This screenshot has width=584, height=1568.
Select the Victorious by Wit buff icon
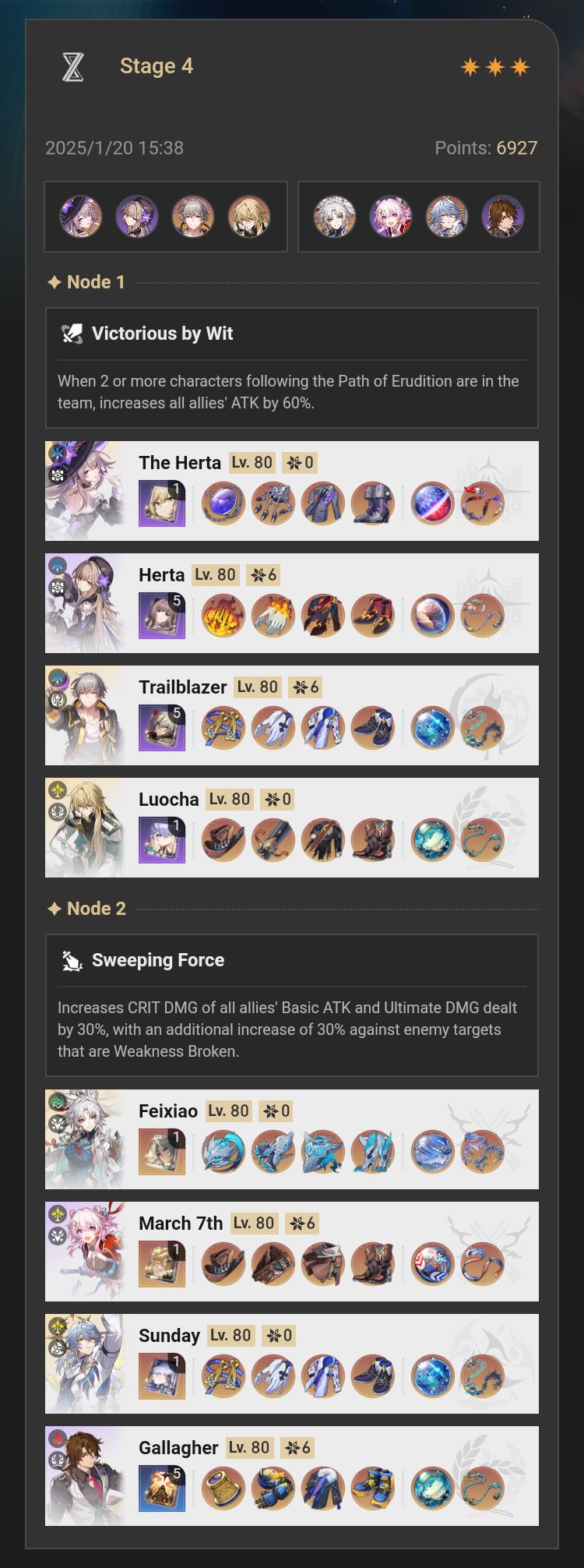pos(72,334)
